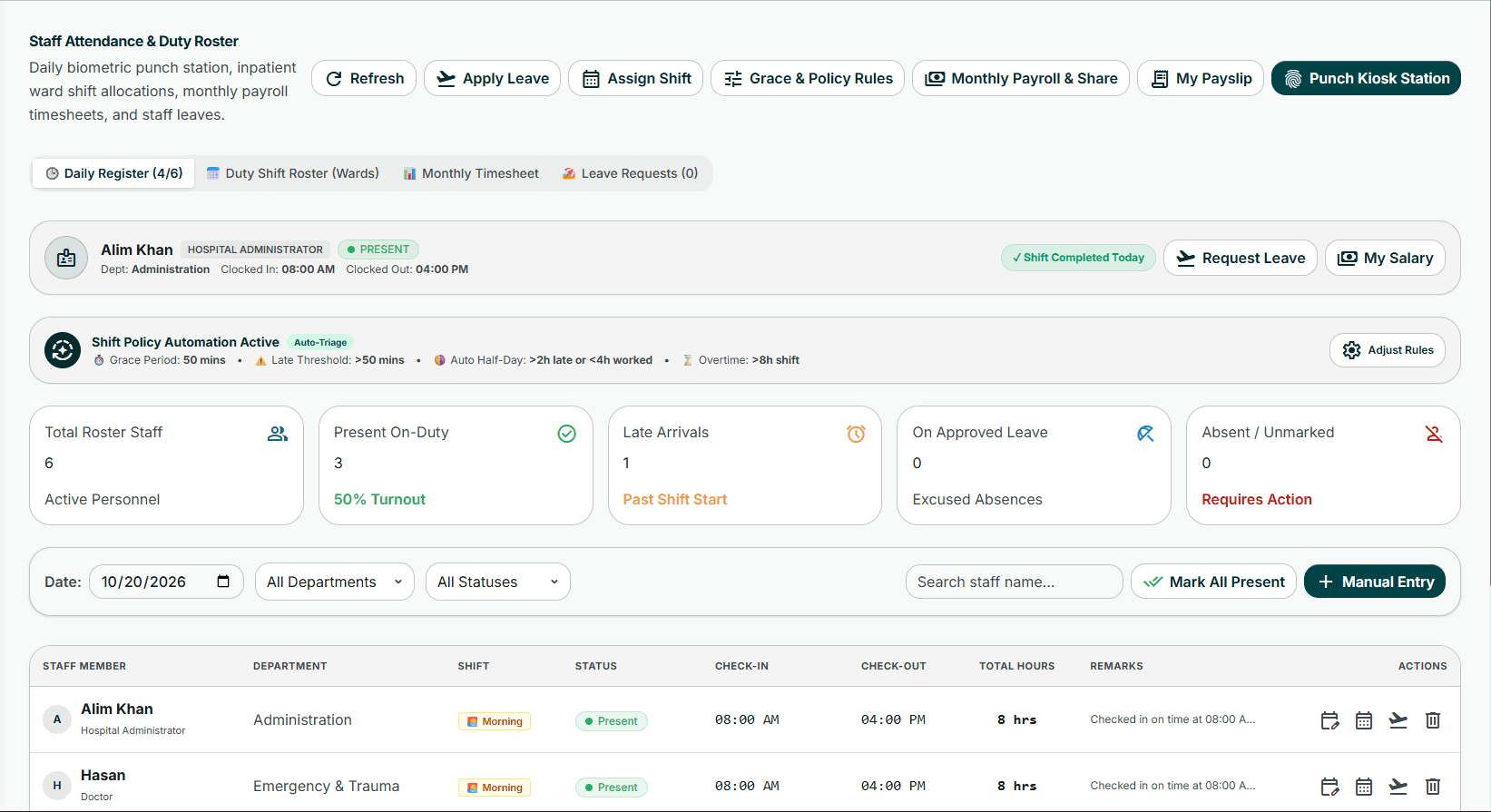
Task: Click airplane leave icon in Alim Khan's row
Action: [1398, 720]
